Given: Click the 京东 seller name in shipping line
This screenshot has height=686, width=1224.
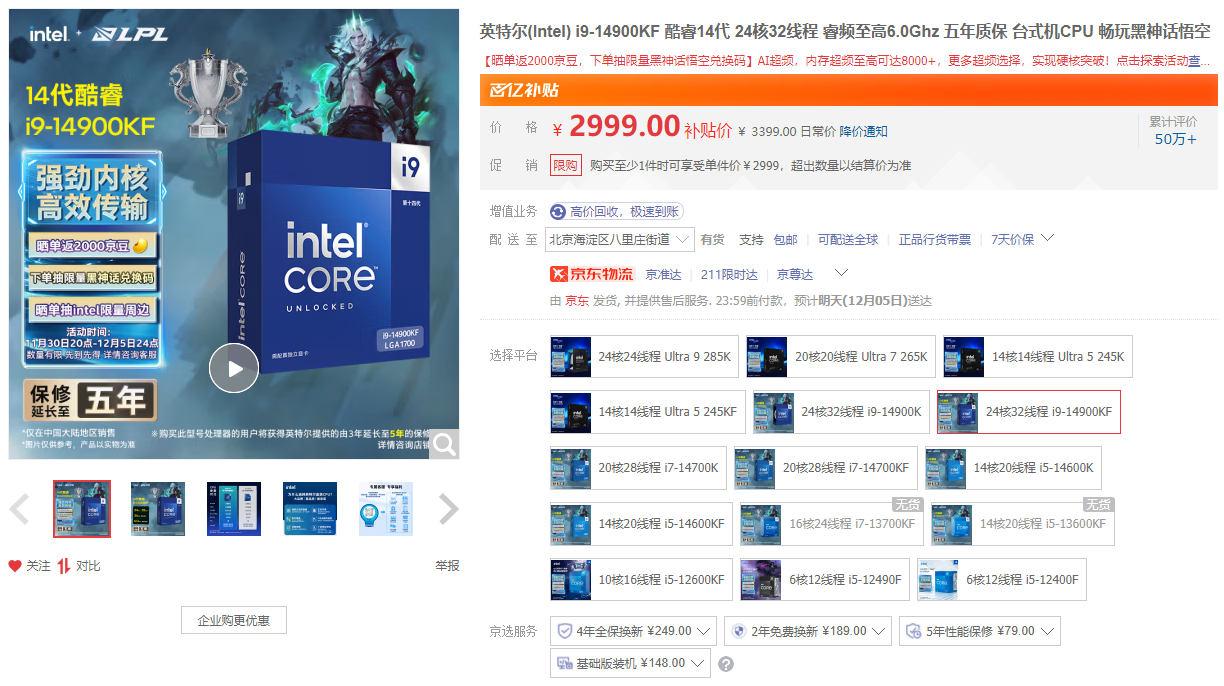Looking at the screenshot, I should click(577, 301).
